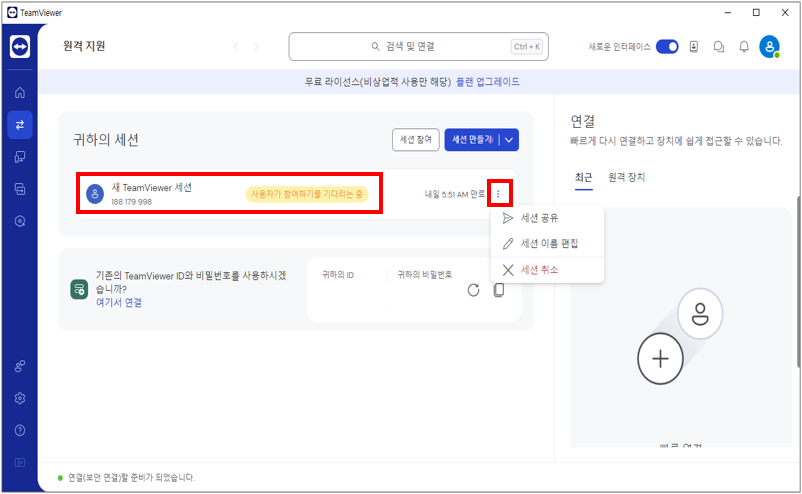The image size is (802, 494).
Task: Click the stacked screens sidebar icon
Action: tap(20, 189)
